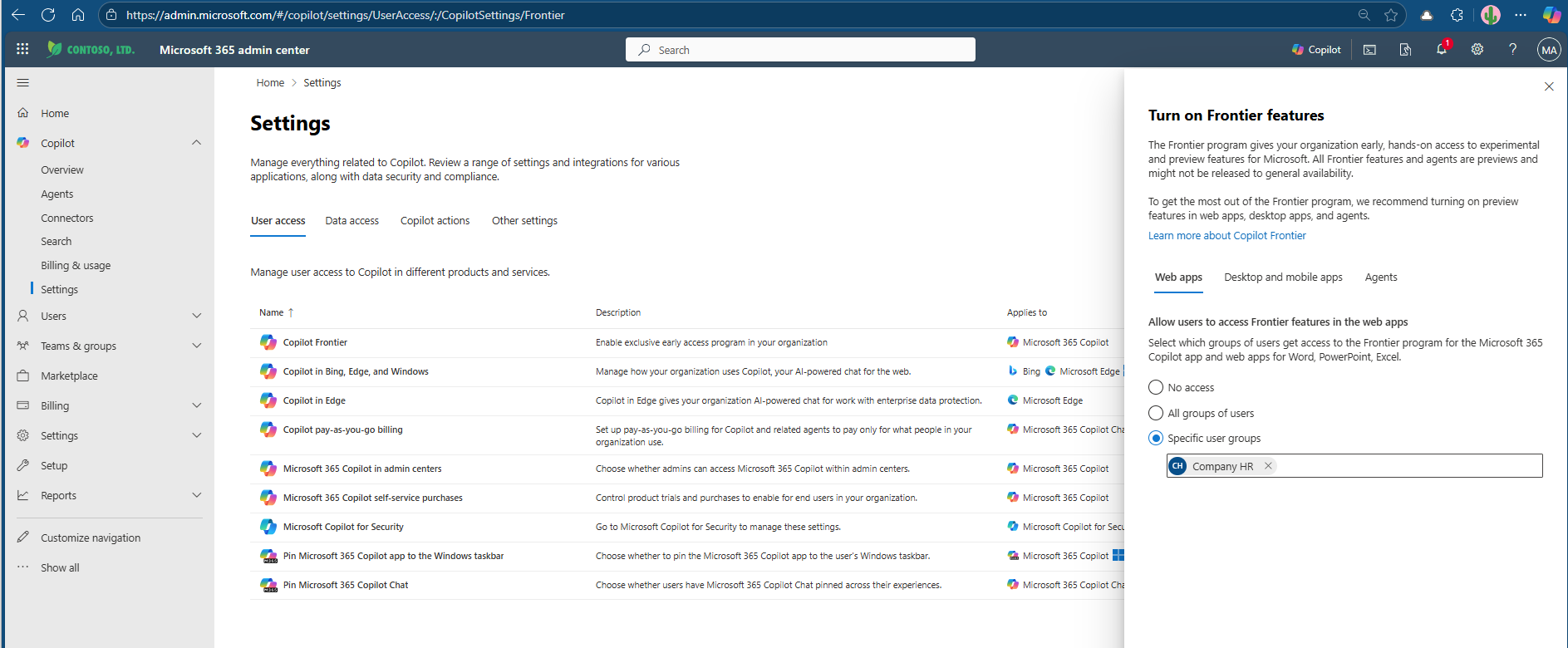Click the document icon in the header

[x=1405, y=50]
